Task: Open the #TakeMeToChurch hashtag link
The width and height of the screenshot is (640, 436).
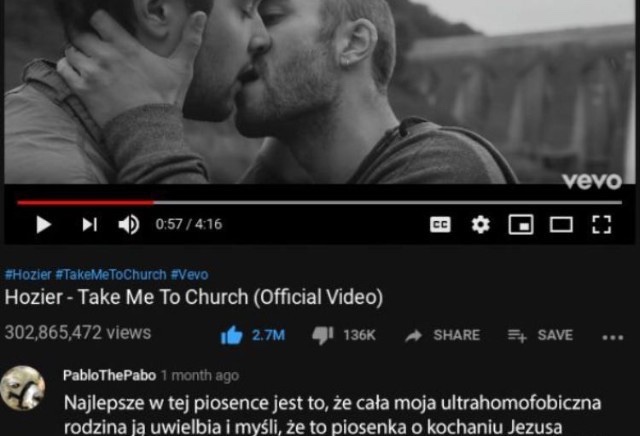Action: [111, 274]
